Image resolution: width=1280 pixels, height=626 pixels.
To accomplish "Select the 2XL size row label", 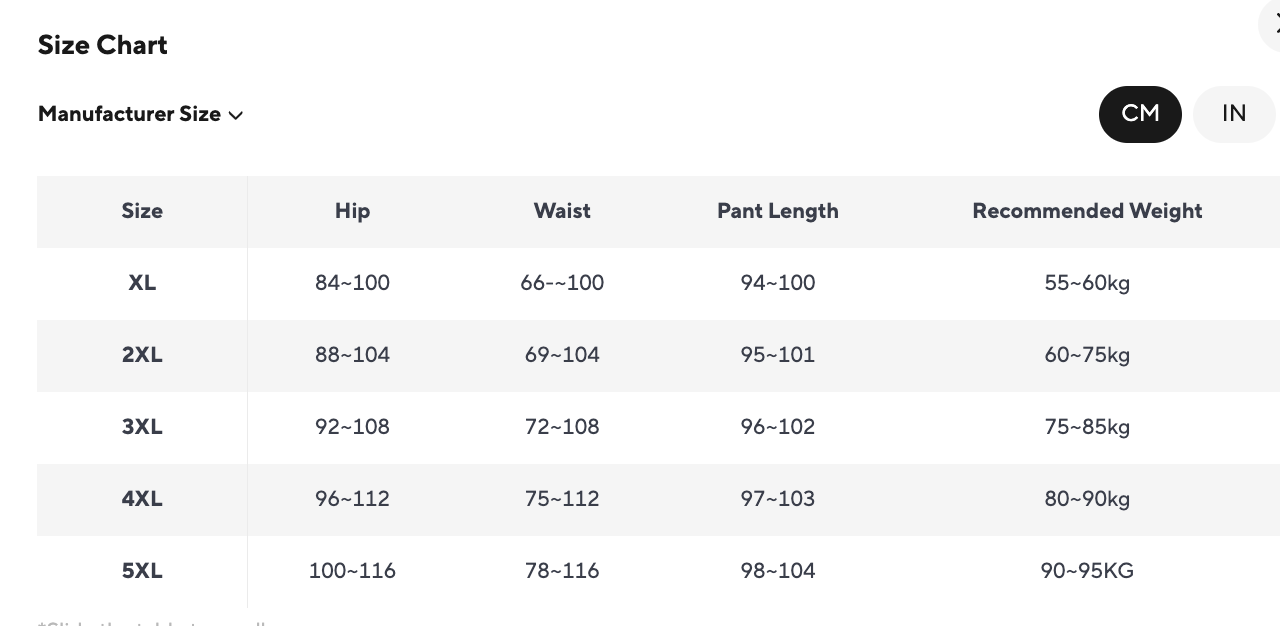I will click(142, 355).
